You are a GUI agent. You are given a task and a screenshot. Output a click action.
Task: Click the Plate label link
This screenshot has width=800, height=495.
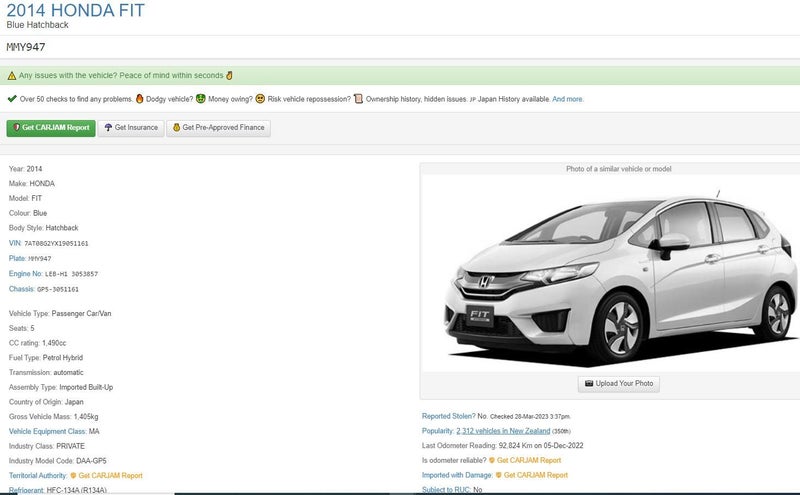(17, 258)
